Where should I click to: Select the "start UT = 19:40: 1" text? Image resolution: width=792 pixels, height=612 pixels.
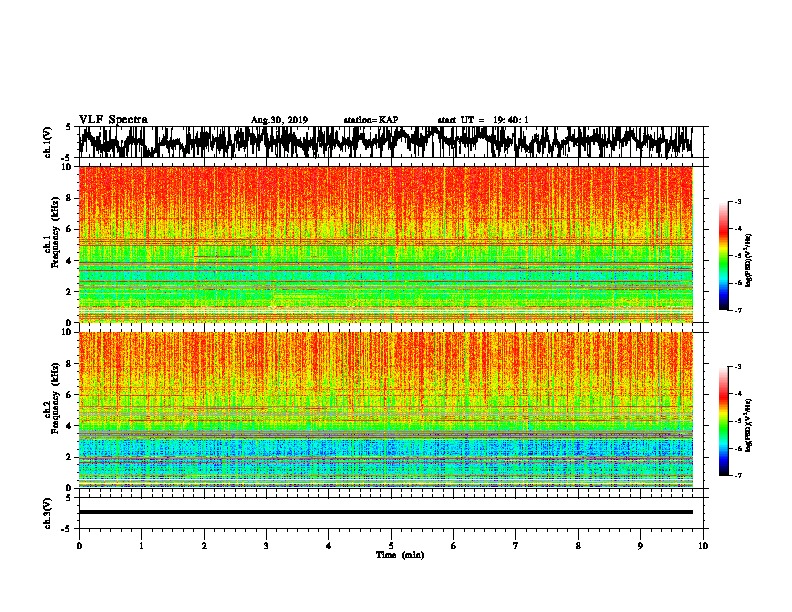(x=483, y=120)
